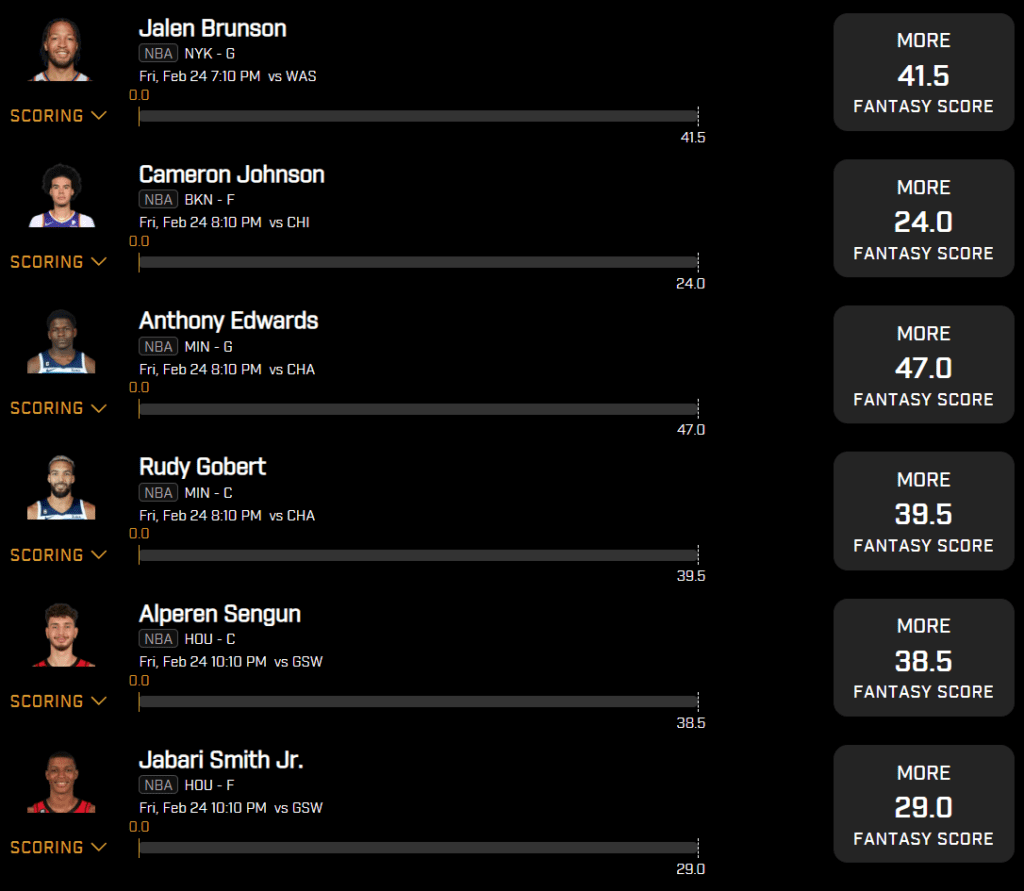
Task: Select MORE 29.0 Fantasy Score card
Action: 923,804
